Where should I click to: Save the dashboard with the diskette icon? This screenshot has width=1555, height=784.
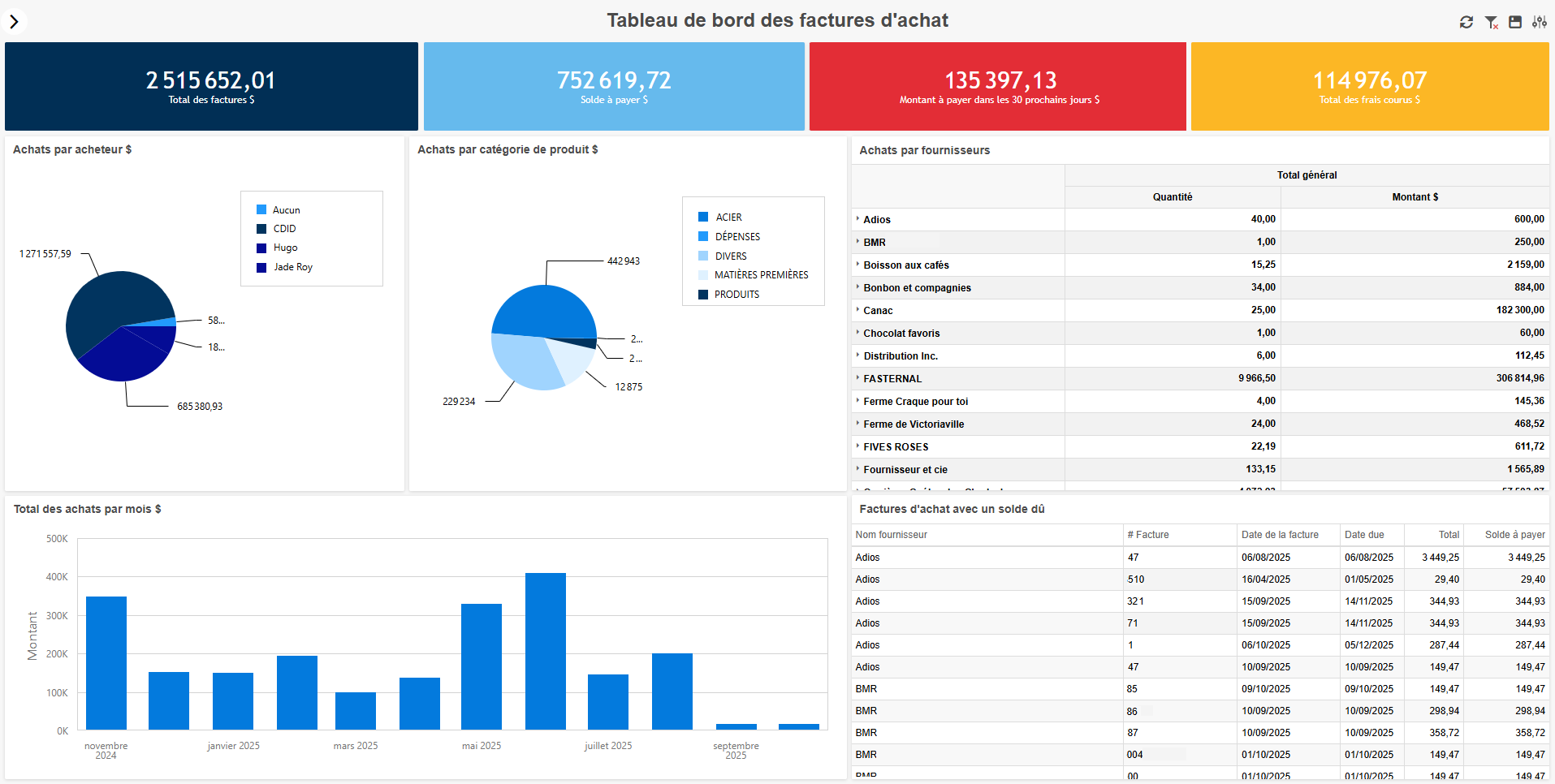tap(1515, 22)
